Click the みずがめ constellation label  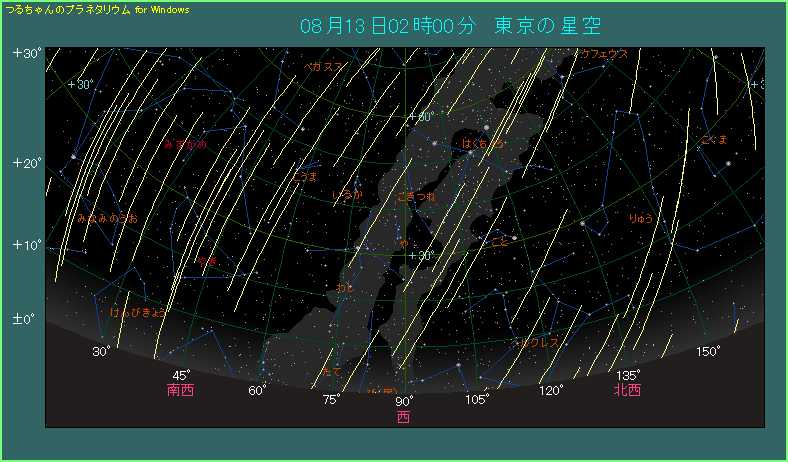(x=186, y=144)
